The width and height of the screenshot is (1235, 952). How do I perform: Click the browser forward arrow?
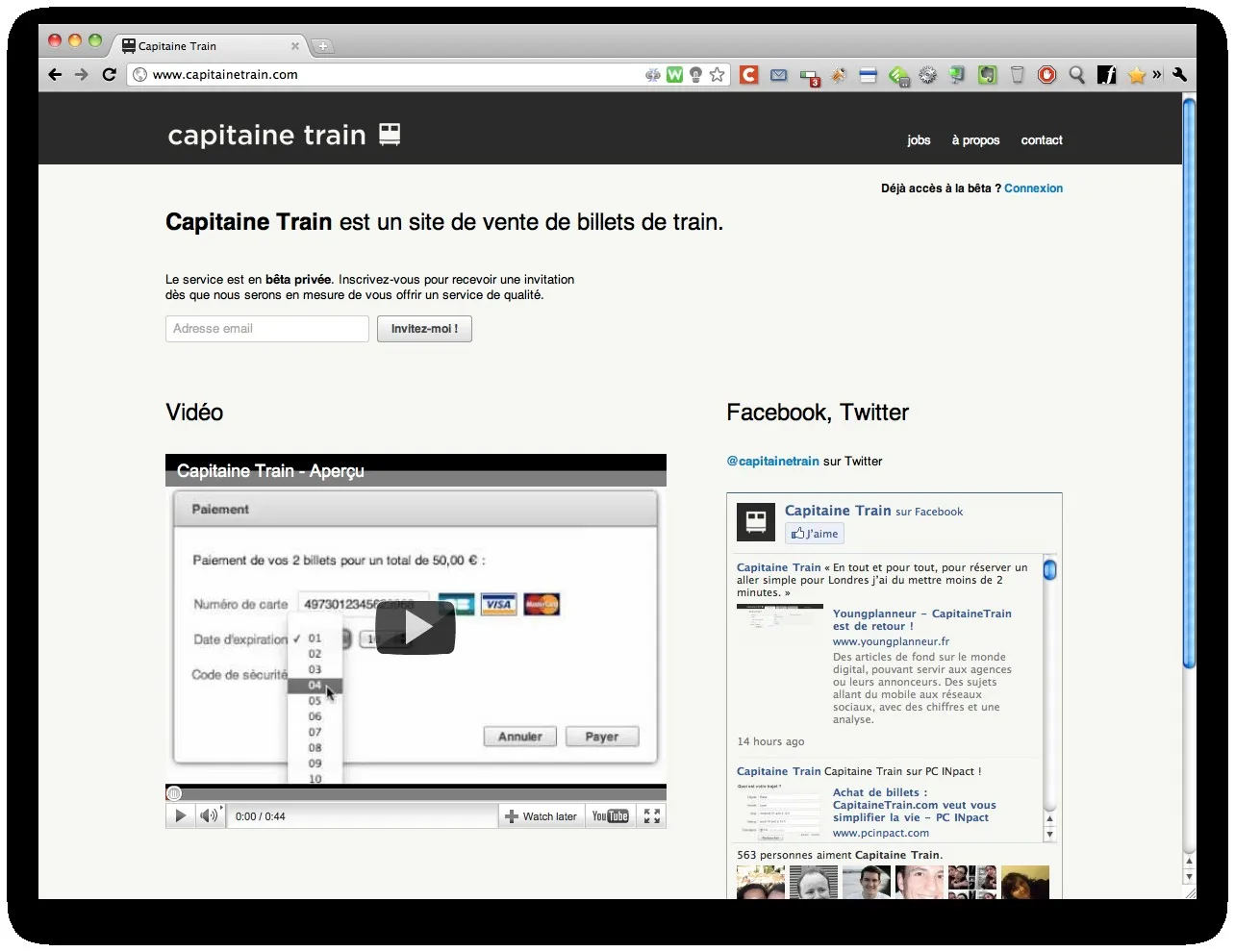pos(82,74)
